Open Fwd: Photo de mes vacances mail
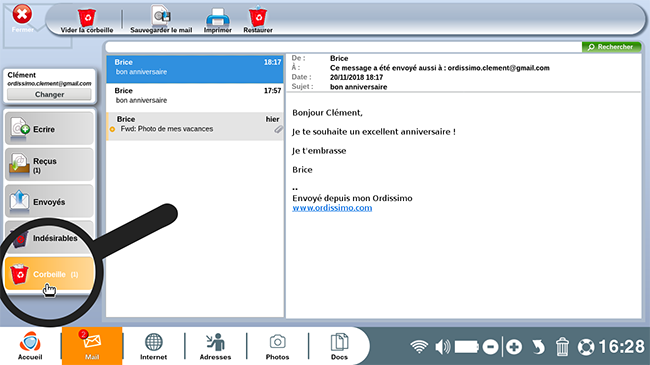Screen dimensions: 650x365 pos(195,126)
